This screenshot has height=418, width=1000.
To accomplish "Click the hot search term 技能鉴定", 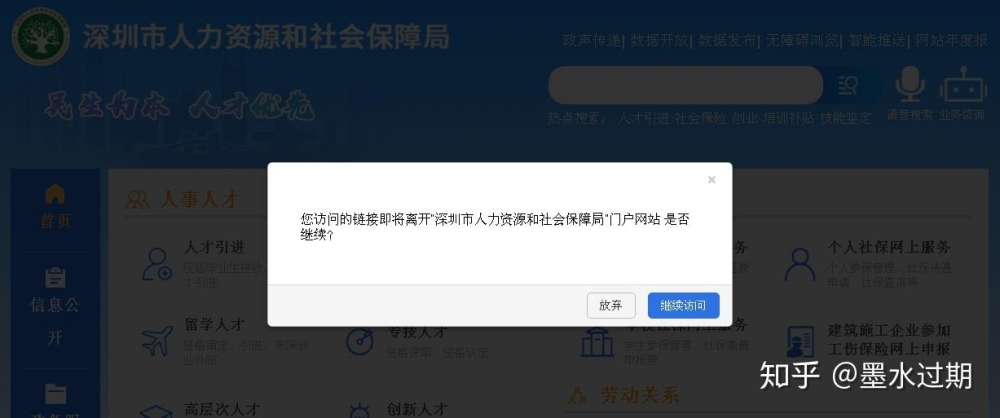I will 845,118.
